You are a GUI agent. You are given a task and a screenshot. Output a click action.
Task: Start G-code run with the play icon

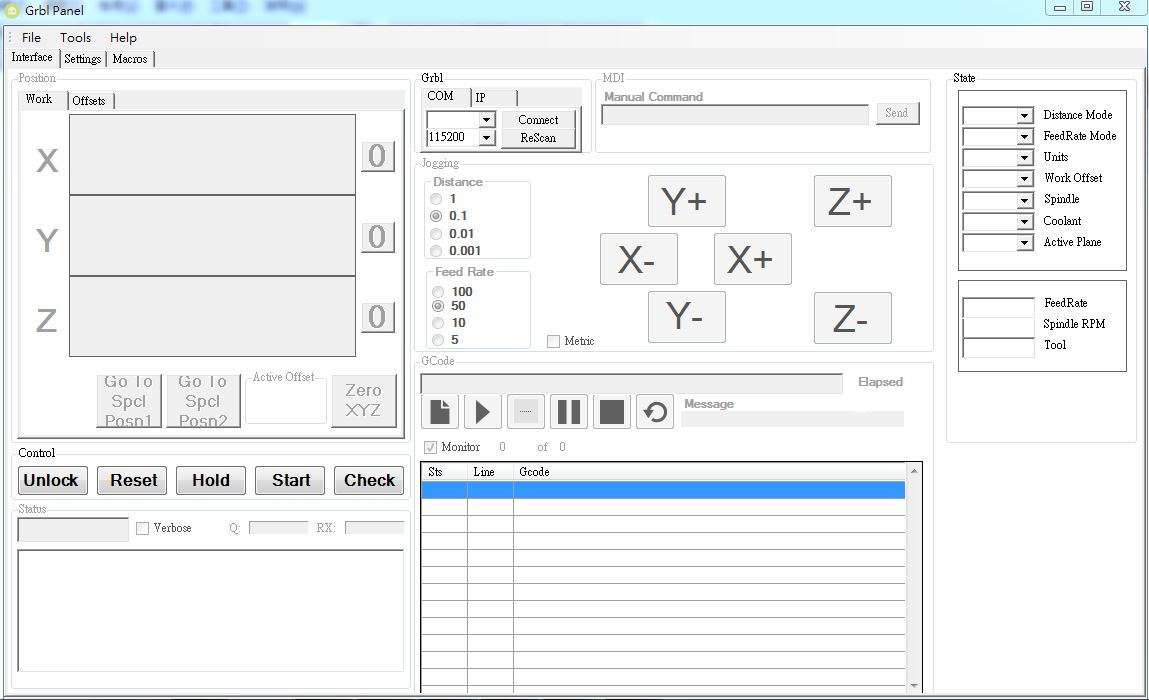click(482, 411)
